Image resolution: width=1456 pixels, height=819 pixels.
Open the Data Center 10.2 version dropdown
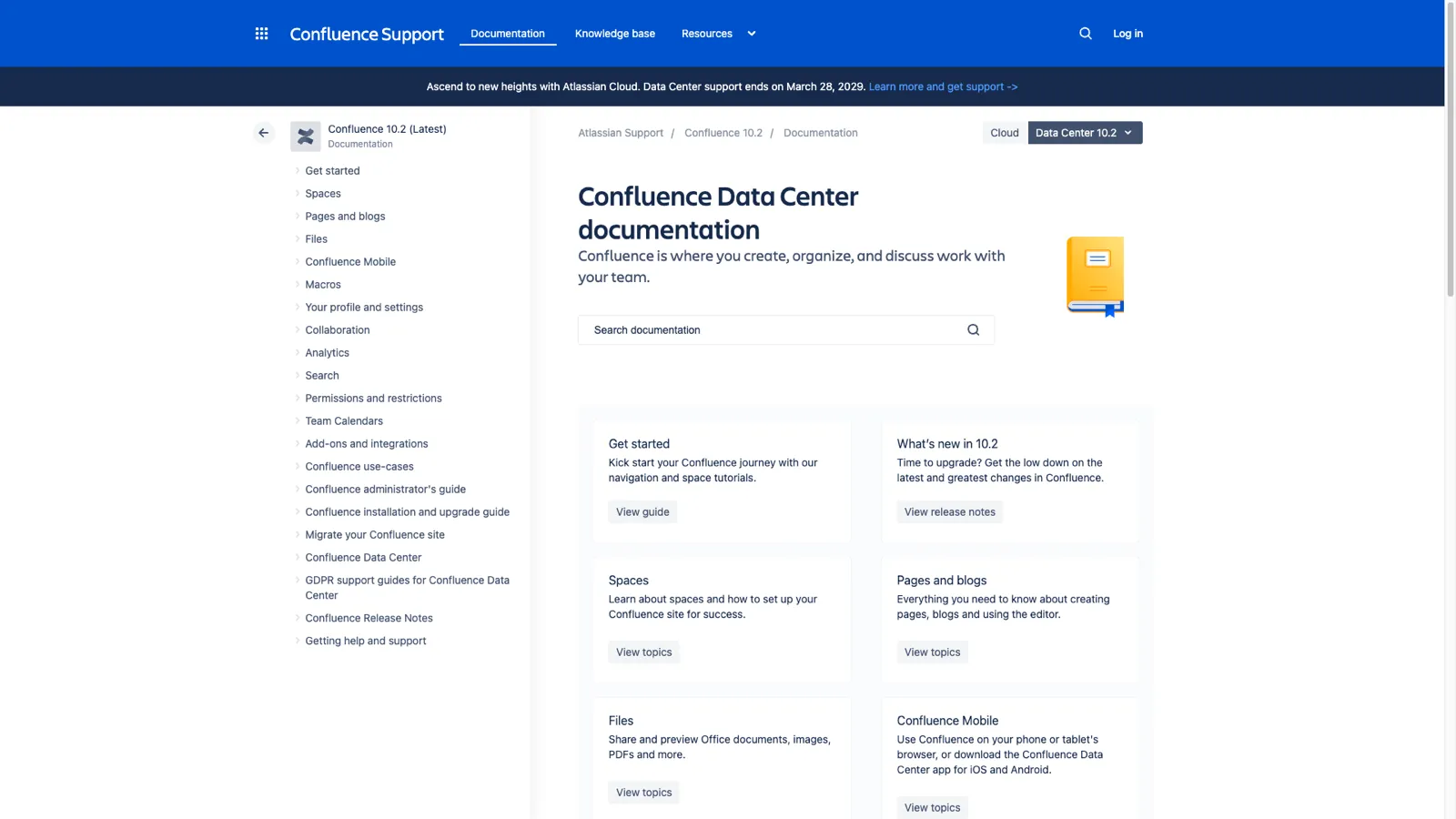click(x=1085, y=133)
